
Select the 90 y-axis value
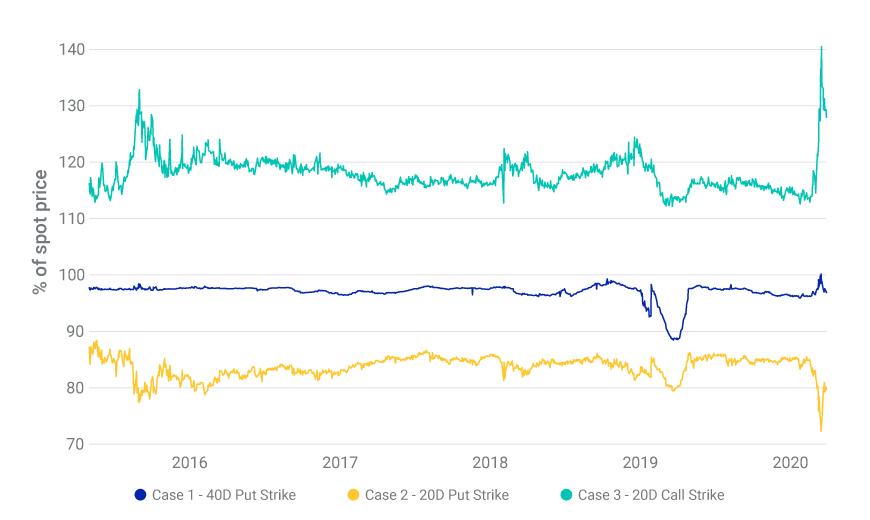(76, 331)
